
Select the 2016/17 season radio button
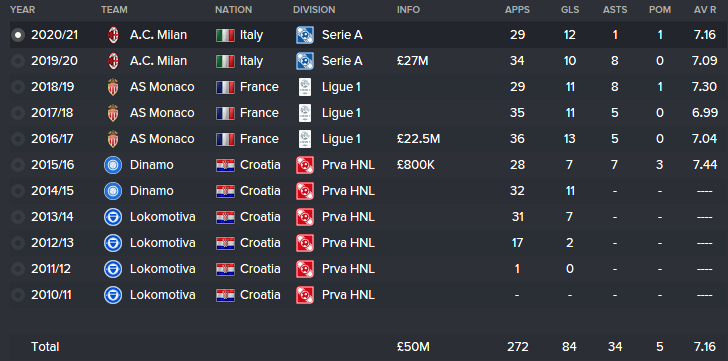pos(18,139)
